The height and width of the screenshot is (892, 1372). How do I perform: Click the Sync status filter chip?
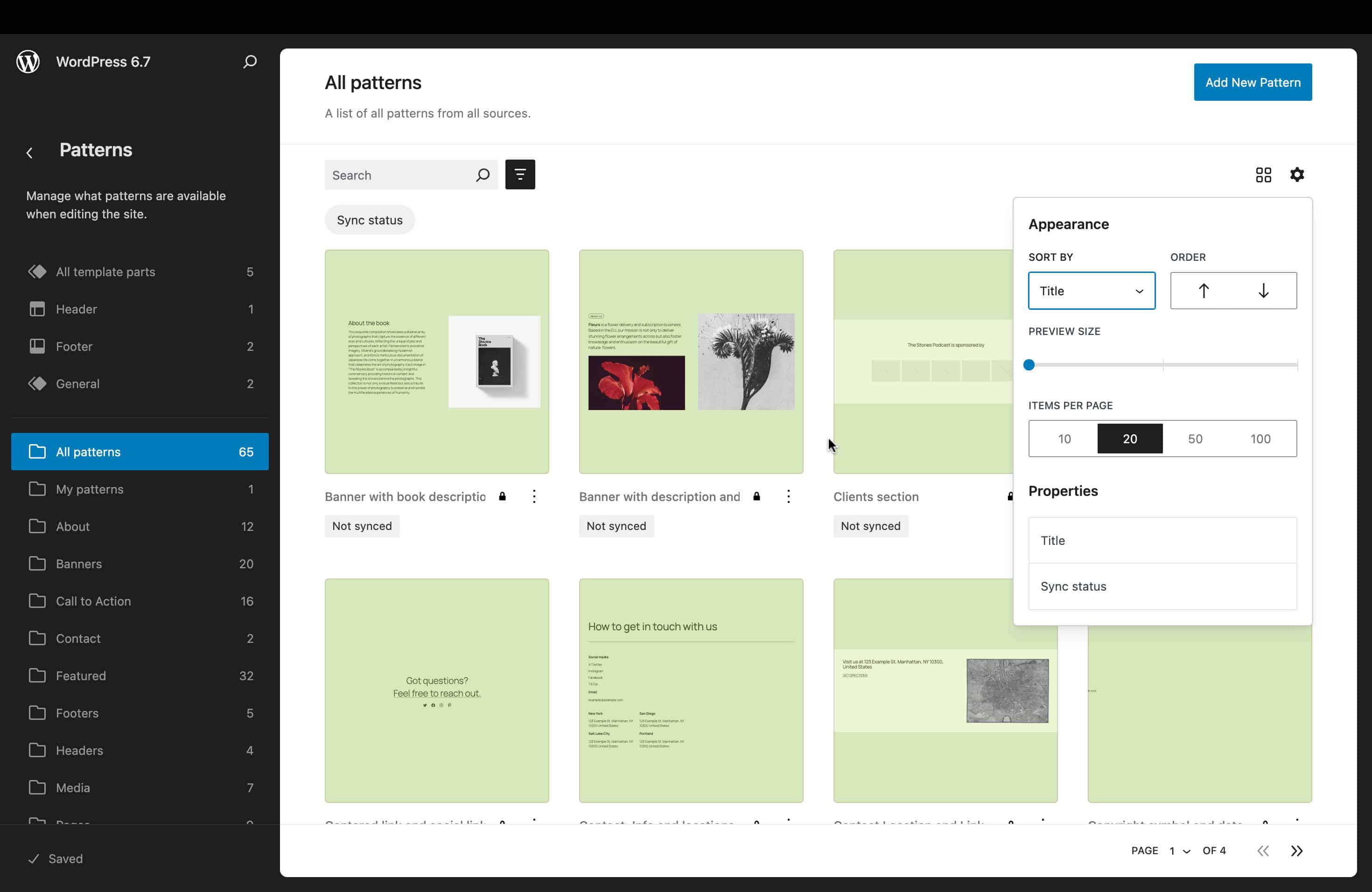pos(370,220)
